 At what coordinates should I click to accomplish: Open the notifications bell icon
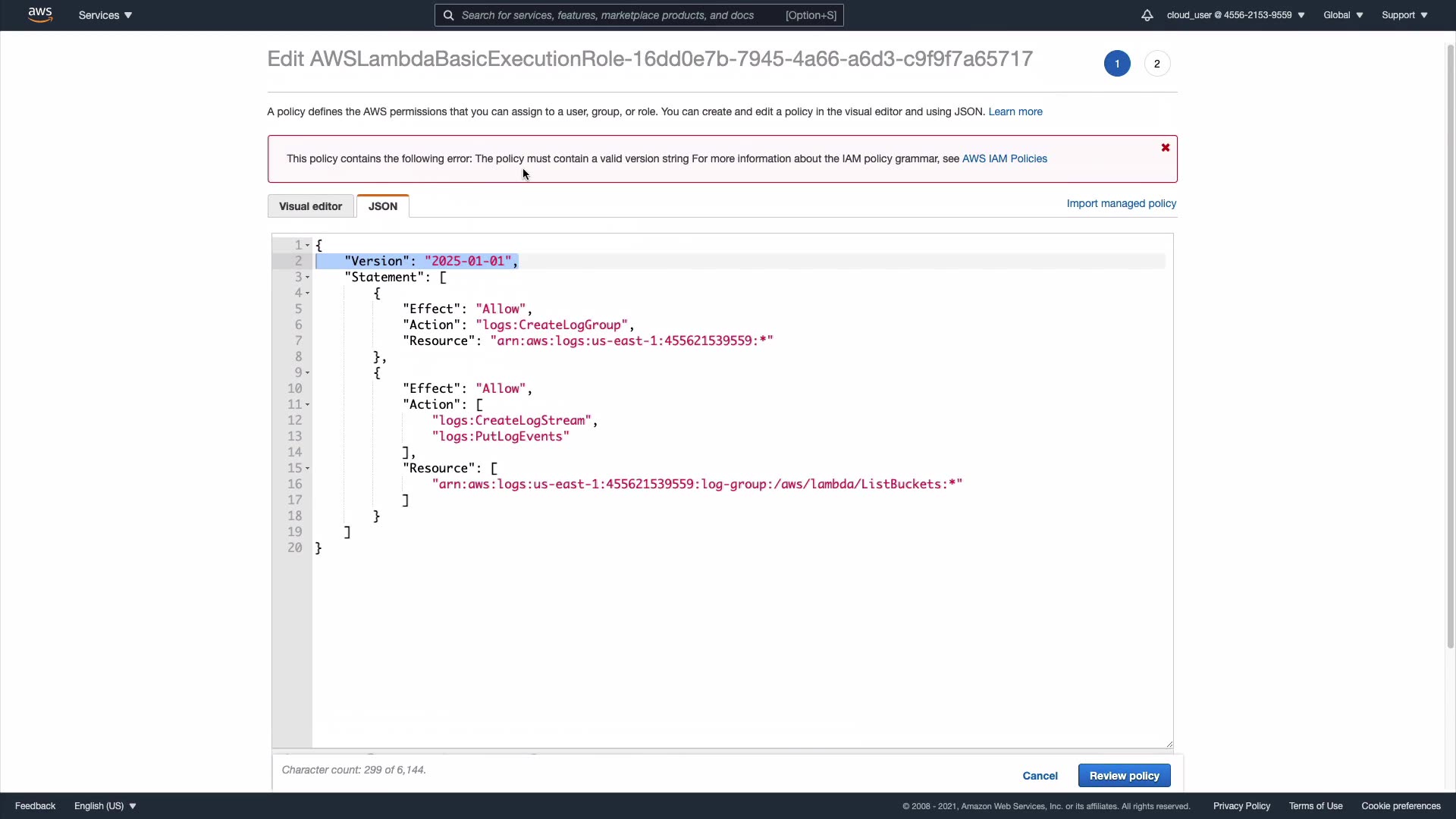click(1147, 15)
